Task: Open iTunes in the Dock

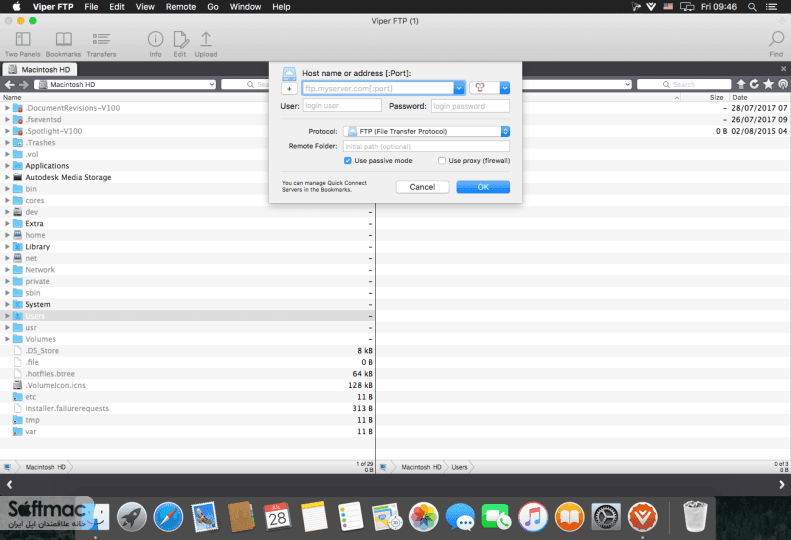Action: click(x=533, y=517)
